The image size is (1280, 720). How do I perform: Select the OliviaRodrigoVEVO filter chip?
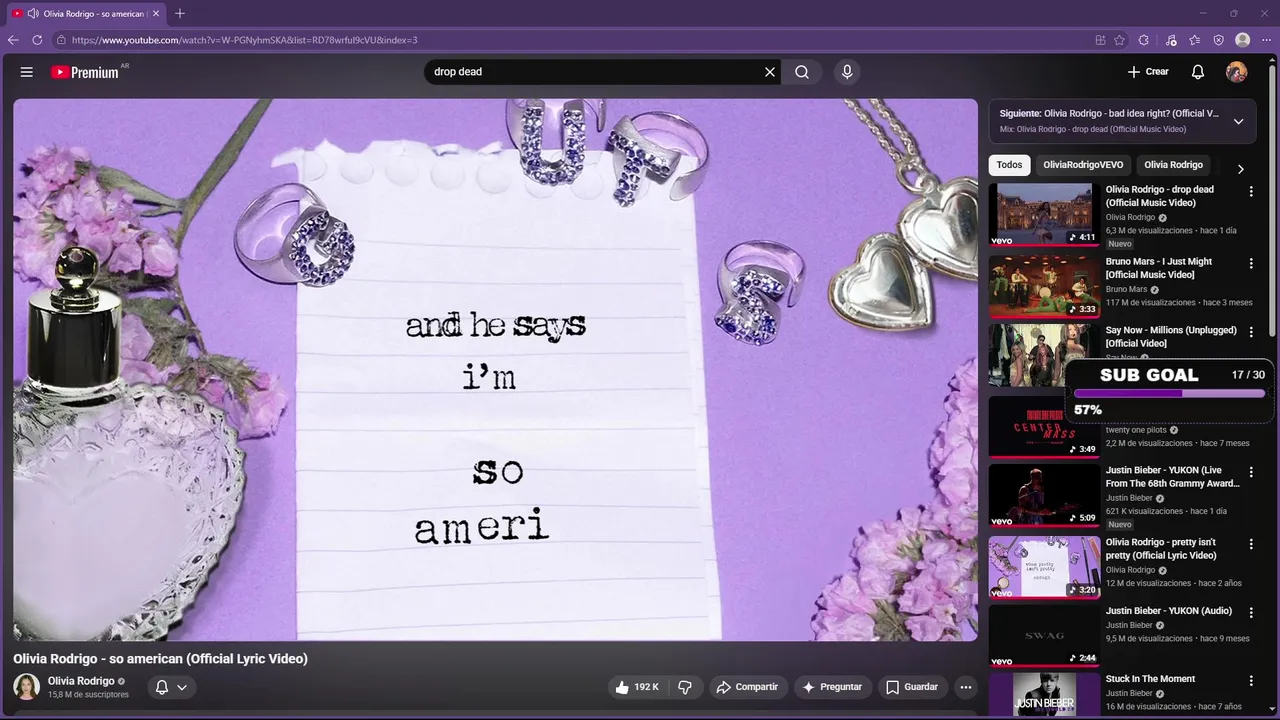(x=1083, y=165)
